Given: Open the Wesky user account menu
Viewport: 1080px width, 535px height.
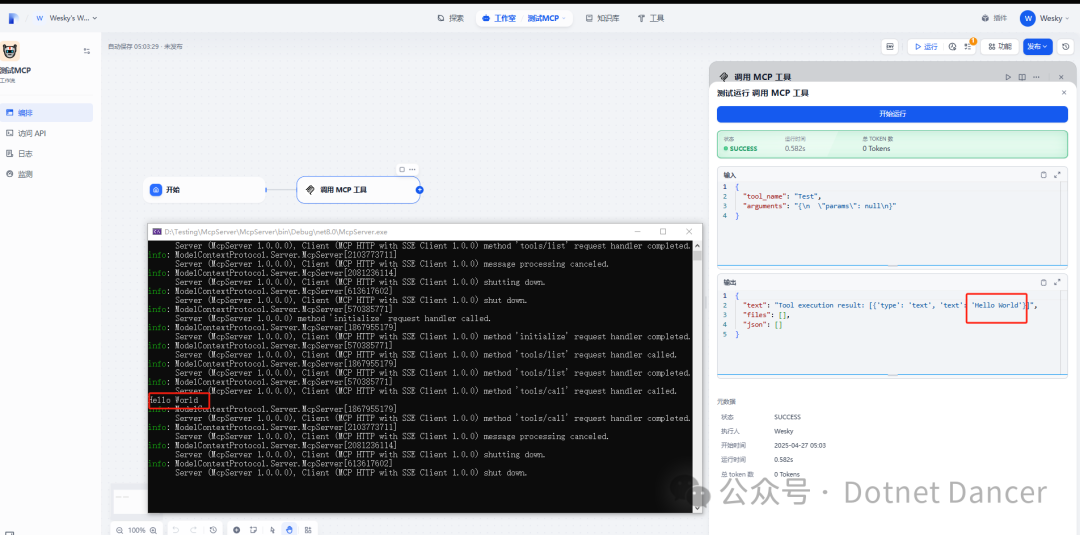Looking at the screenshot, I should 1046,19.
